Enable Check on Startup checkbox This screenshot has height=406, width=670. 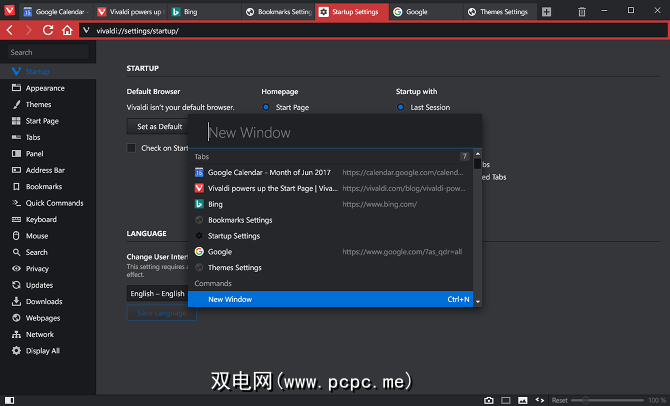tap(131, 148)
